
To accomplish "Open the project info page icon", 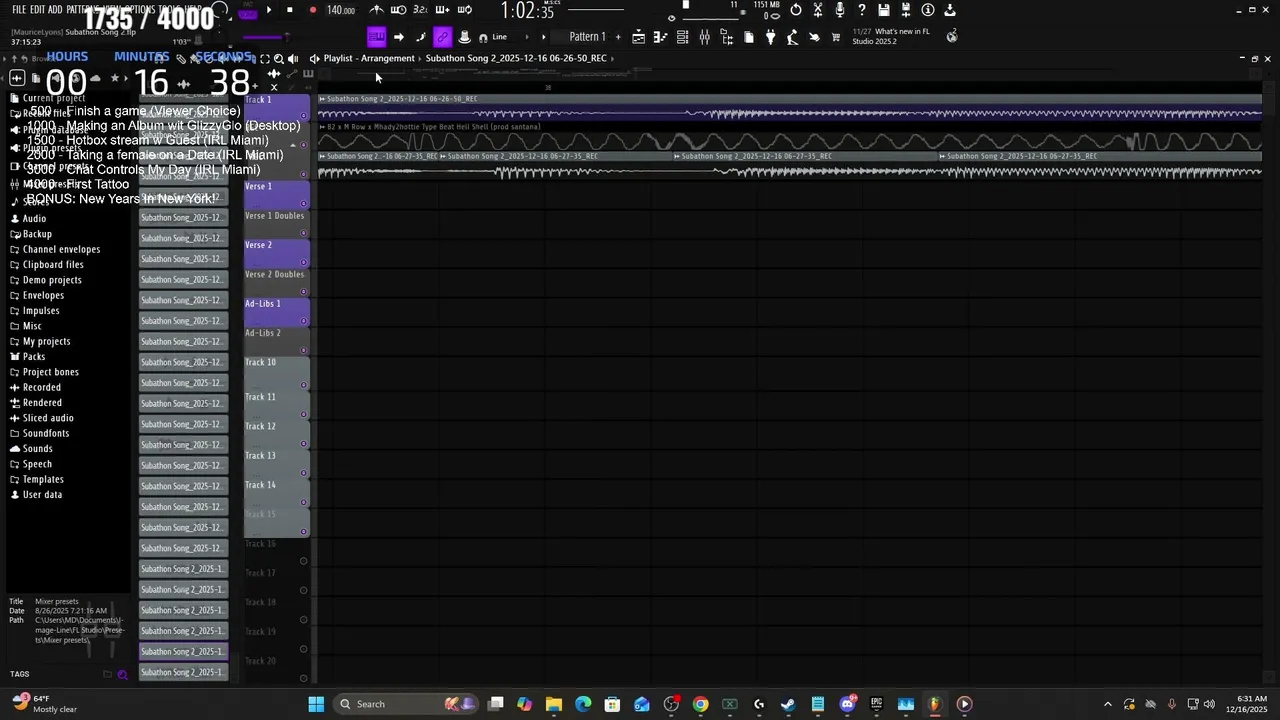I will 749,37.
